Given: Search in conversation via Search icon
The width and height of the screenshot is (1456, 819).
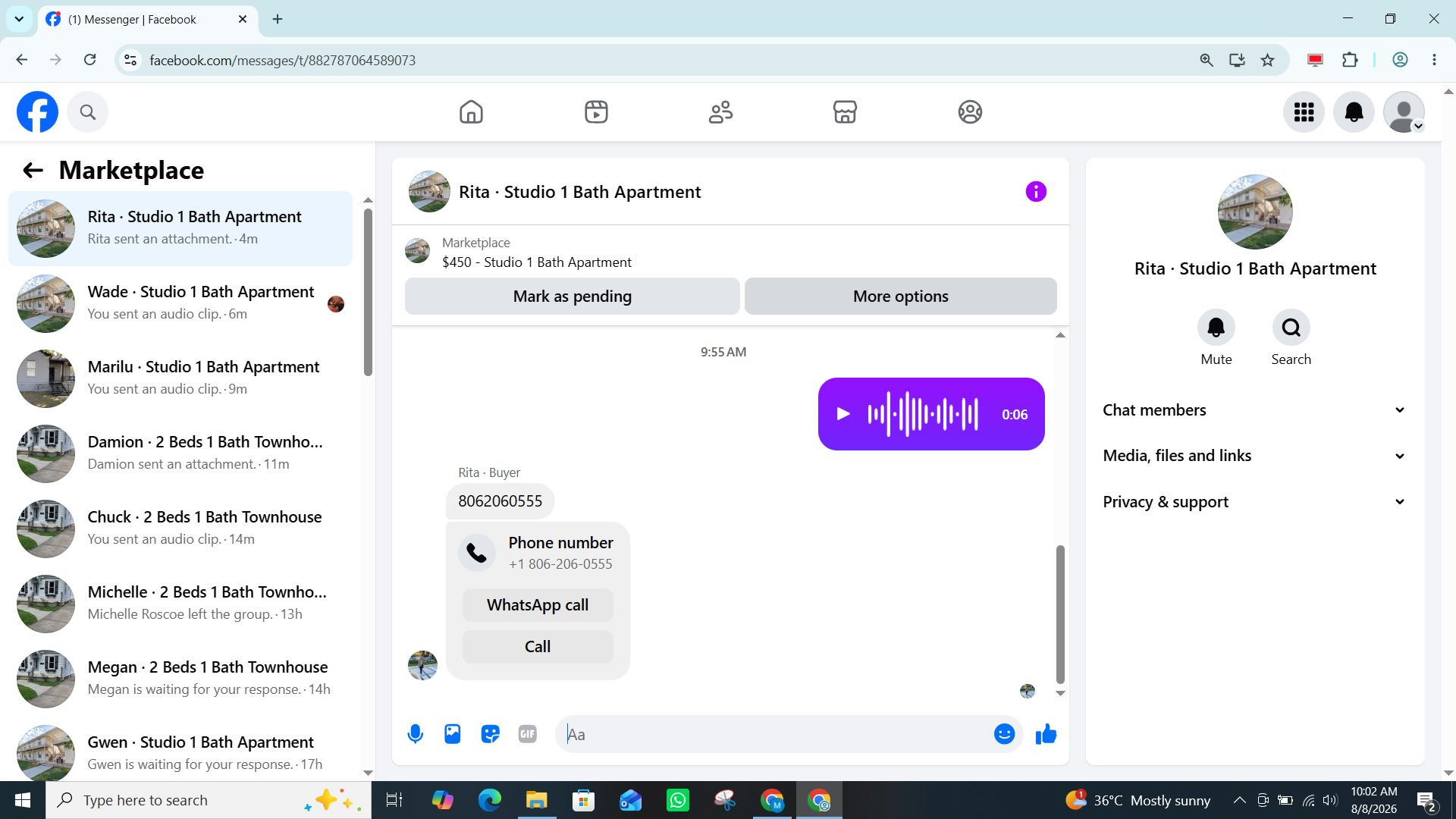Looking at the screenshot, I should [x=1291, y=328].
